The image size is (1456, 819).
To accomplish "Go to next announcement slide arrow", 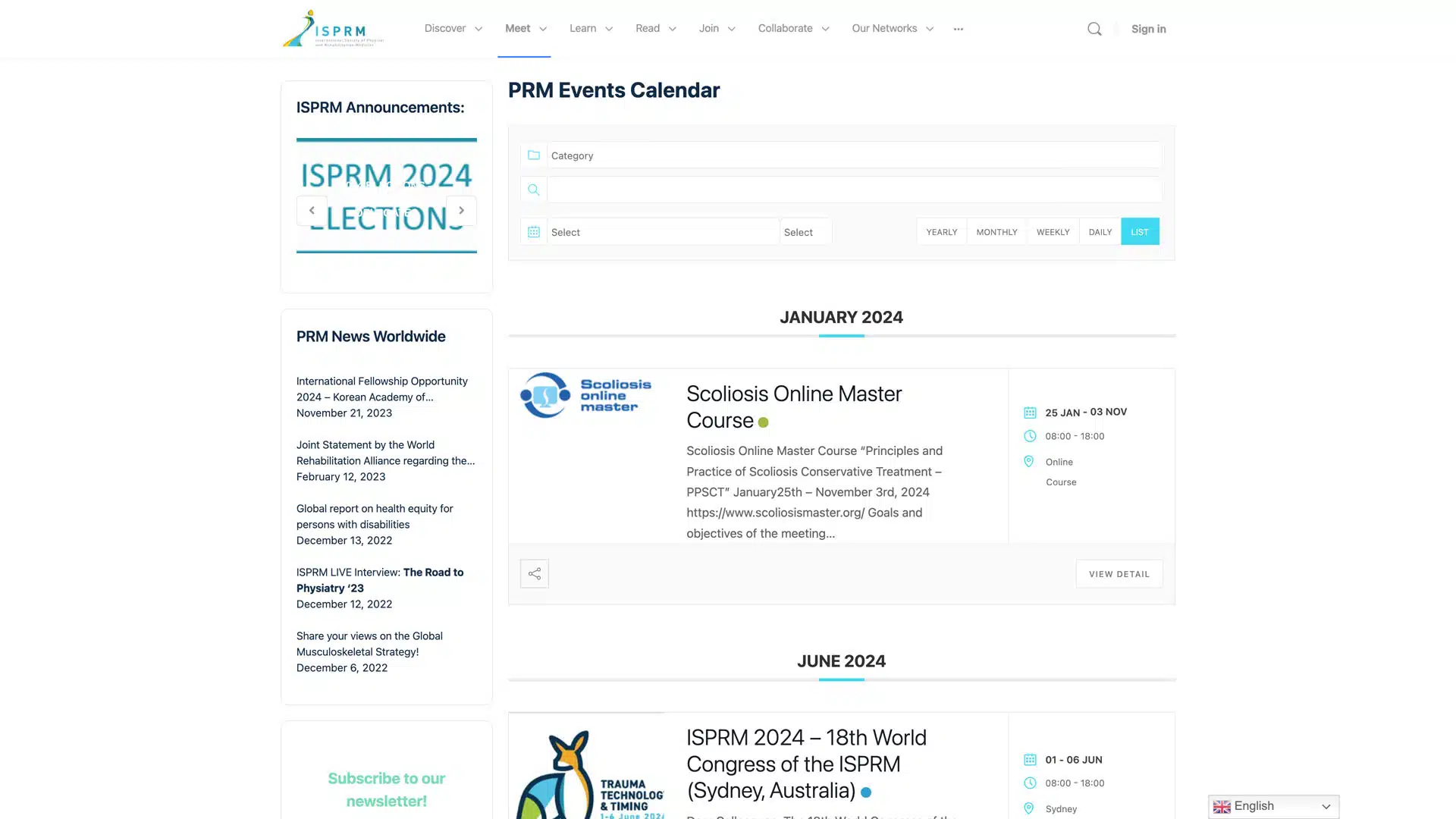I will (x=461, y=210).
